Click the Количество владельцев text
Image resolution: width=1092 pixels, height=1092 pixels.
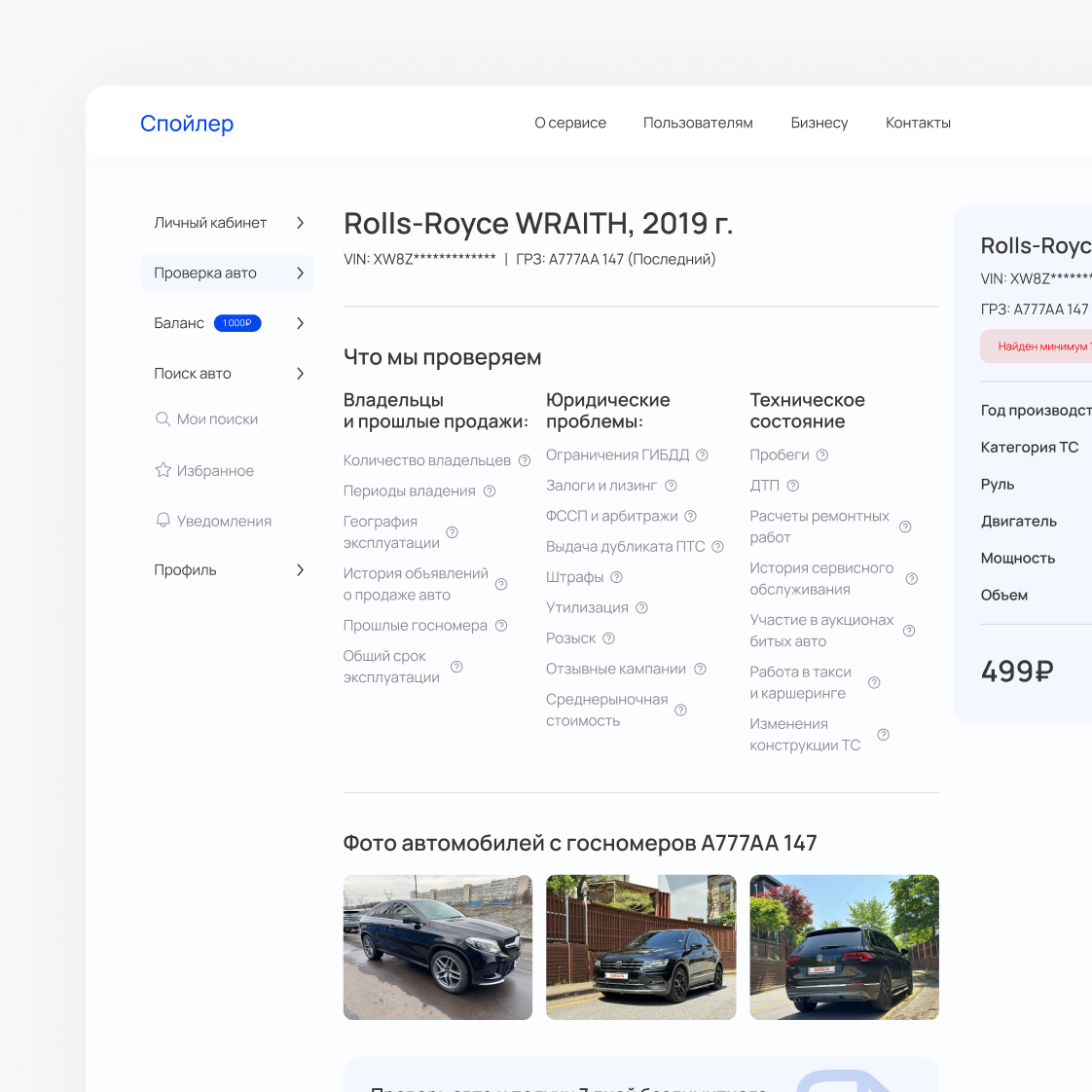point(427,460)
